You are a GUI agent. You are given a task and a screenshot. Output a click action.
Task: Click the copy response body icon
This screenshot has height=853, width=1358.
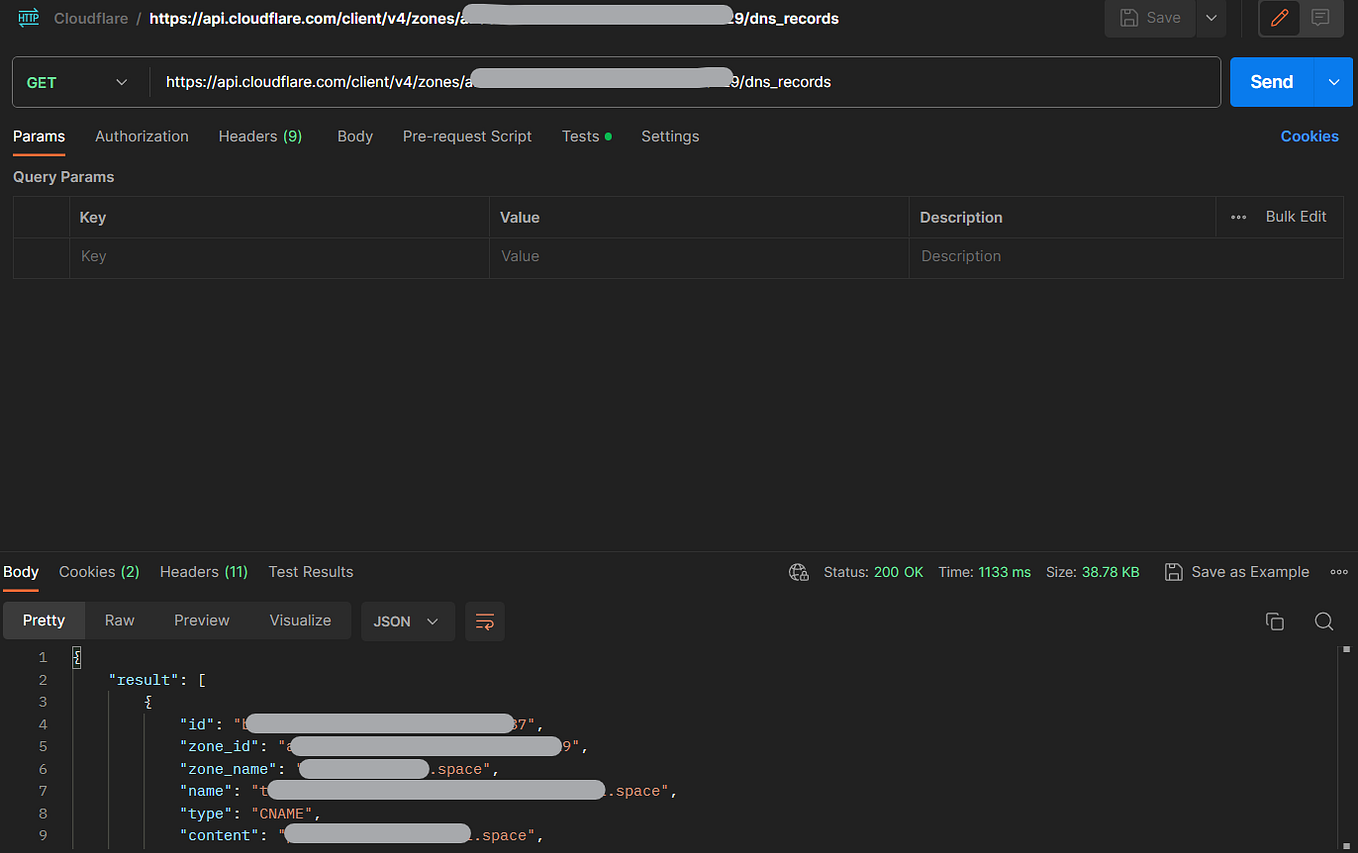(1275, 621)
